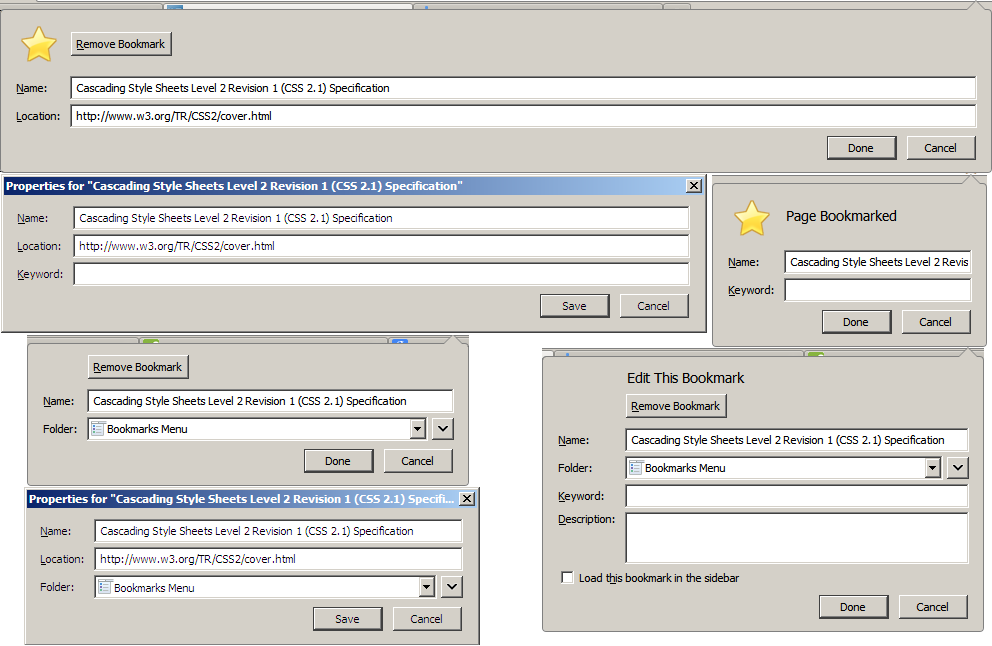Click into the Description text area
This screenshot has width=992, height=646.
pyautogui.click(x=796, y=538)
